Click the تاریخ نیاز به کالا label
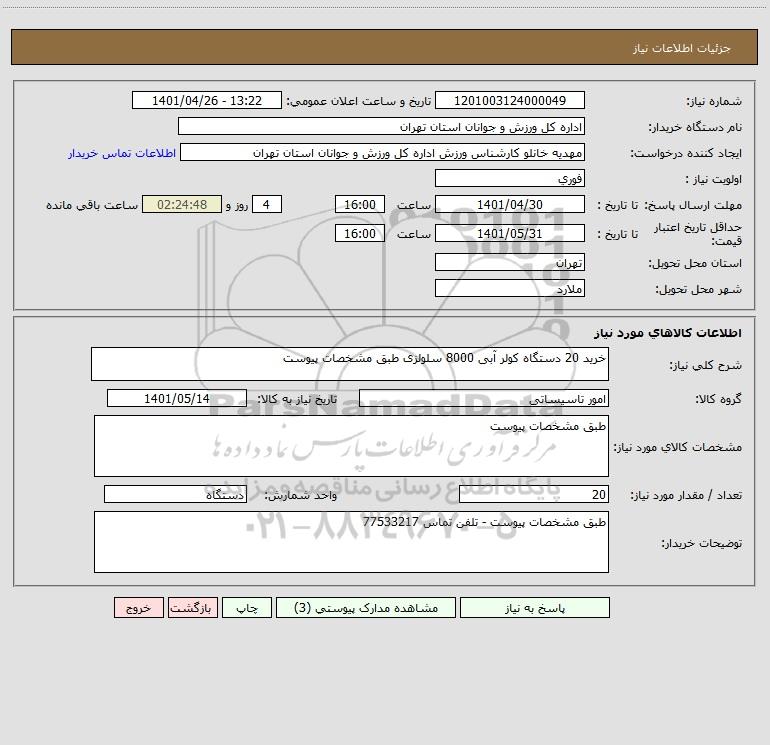The height and width of the screenshot is (745, 770). click(298, 400)
